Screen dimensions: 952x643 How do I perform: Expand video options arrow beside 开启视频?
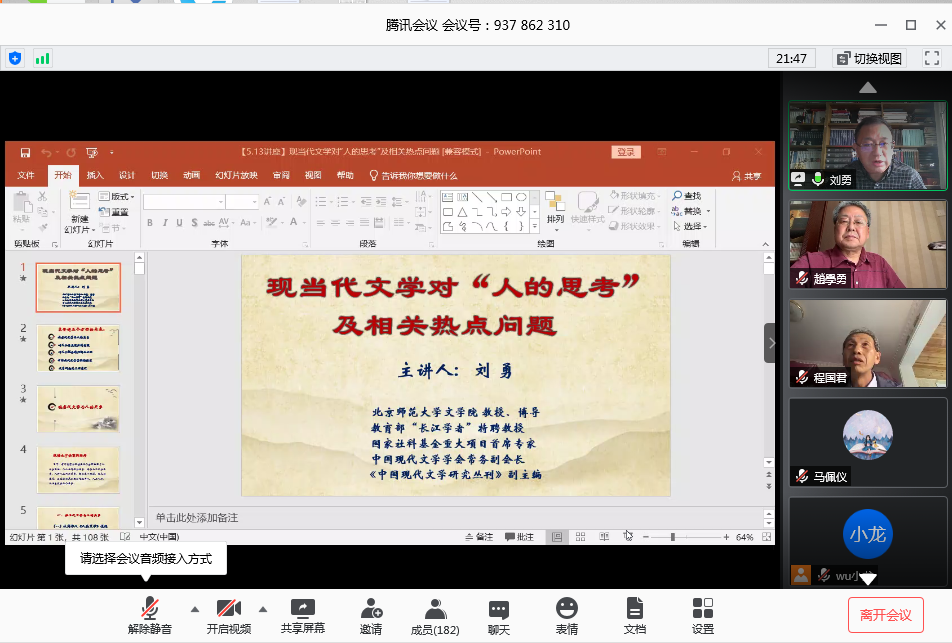click(263, 608)
